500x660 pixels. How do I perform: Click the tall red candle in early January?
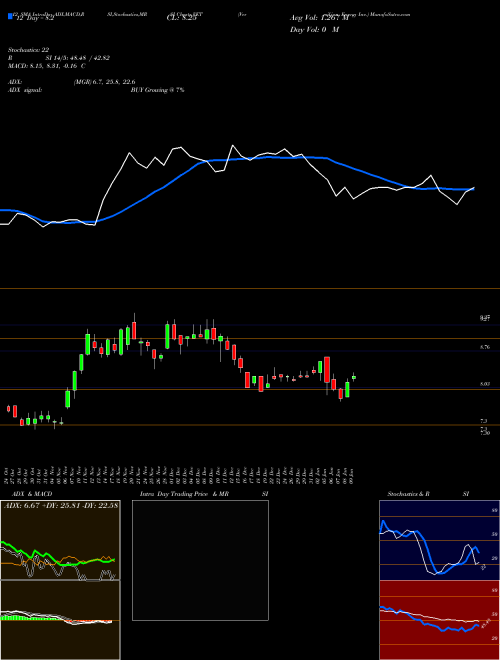(x=327, y=370)
